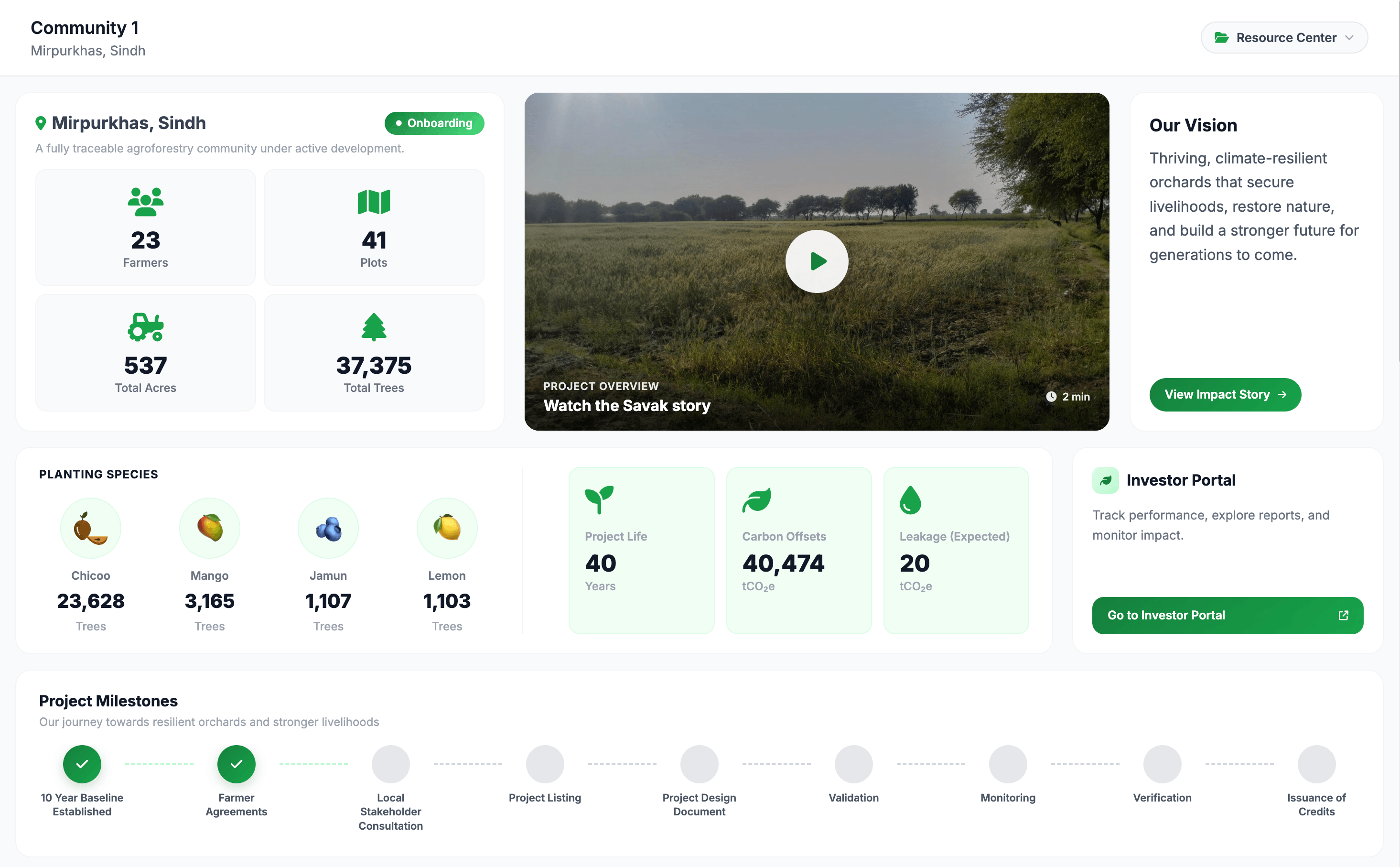1400x867 pixels.
Task: Click the 1,107 Jamun tree count
Action: click(x=328, y=602)
